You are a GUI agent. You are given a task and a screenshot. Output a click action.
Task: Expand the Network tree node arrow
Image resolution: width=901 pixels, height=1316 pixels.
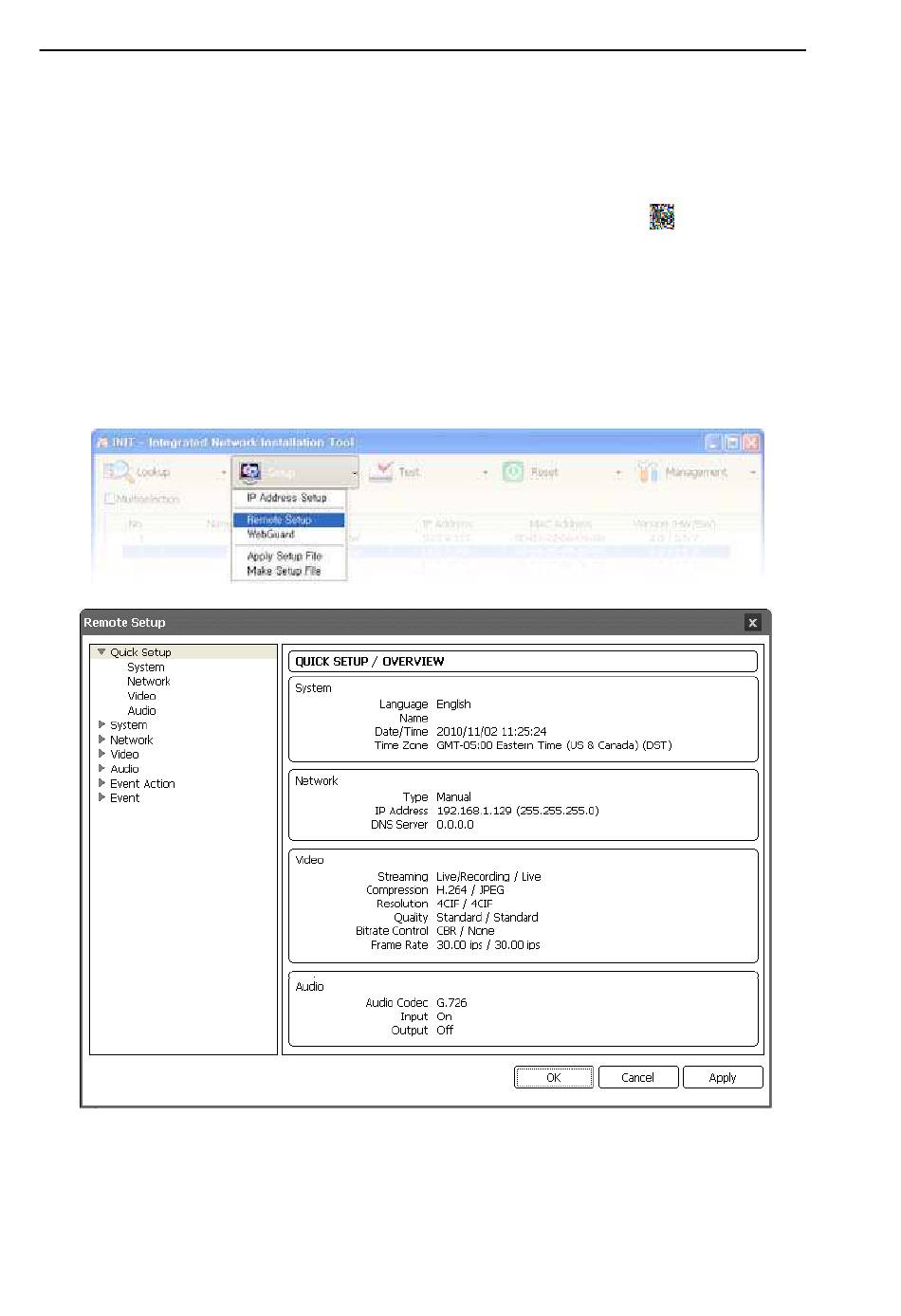[x=101, y=740]
